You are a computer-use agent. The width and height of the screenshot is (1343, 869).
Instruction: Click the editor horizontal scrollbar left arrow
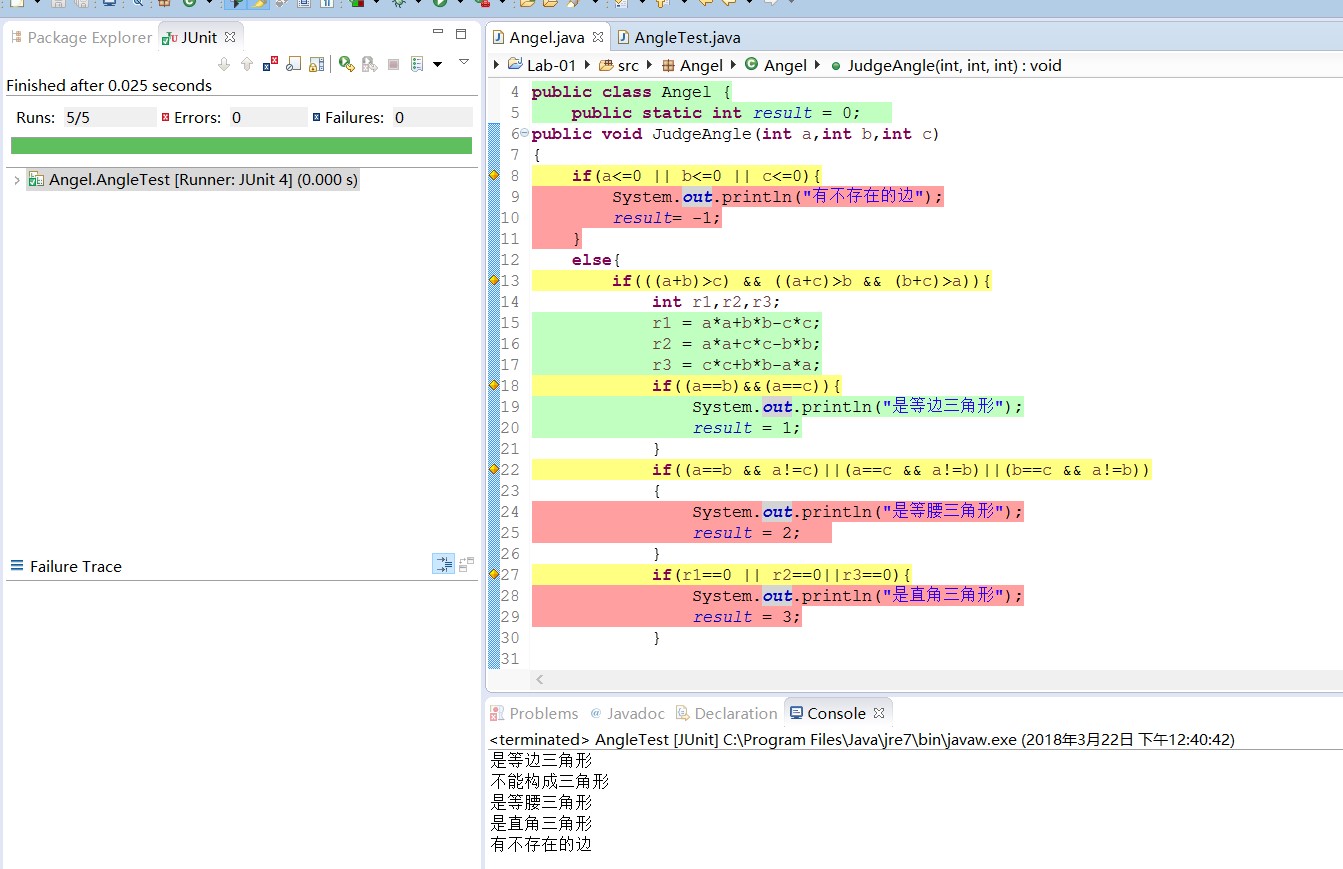point(540,680)
